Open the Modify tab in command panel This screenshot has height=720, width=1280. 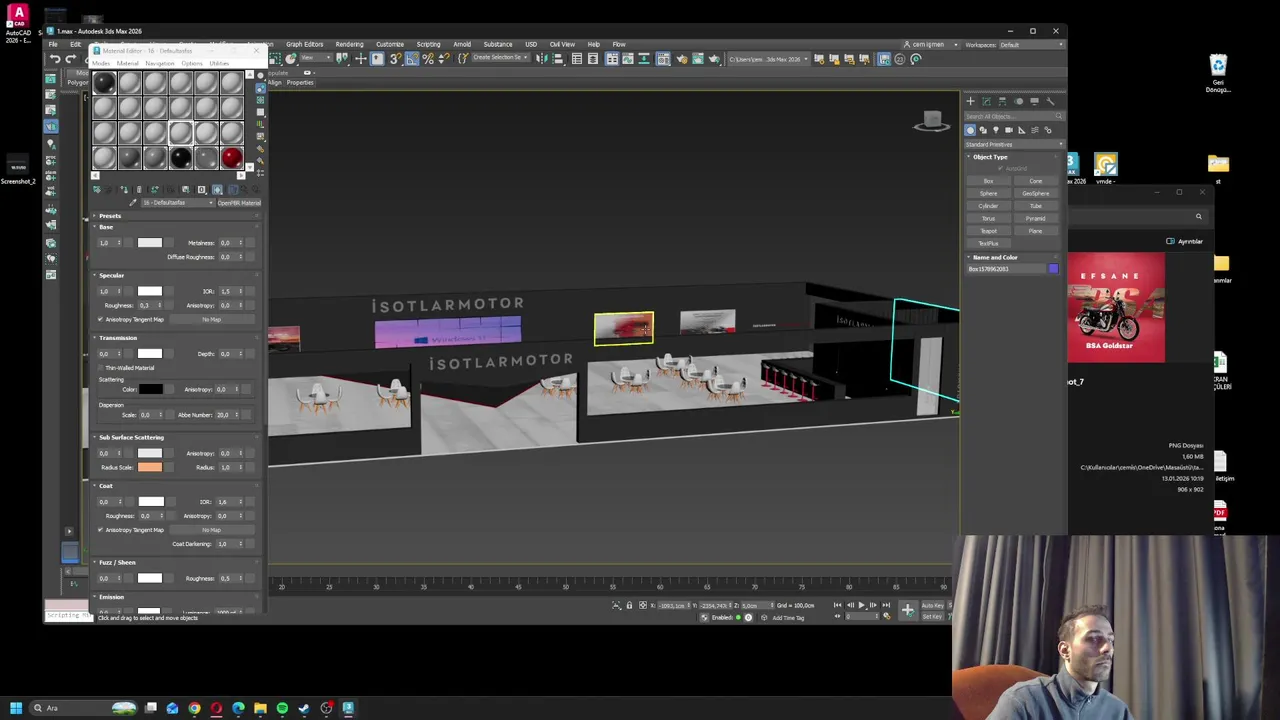pyautogui.click(x=986, y=101)
